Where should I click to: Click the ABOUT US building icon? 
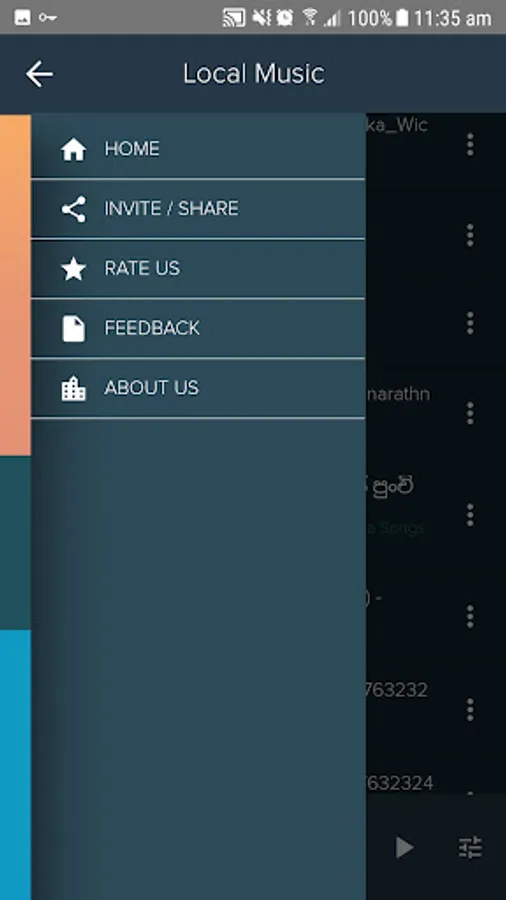(x=73, y=389)
